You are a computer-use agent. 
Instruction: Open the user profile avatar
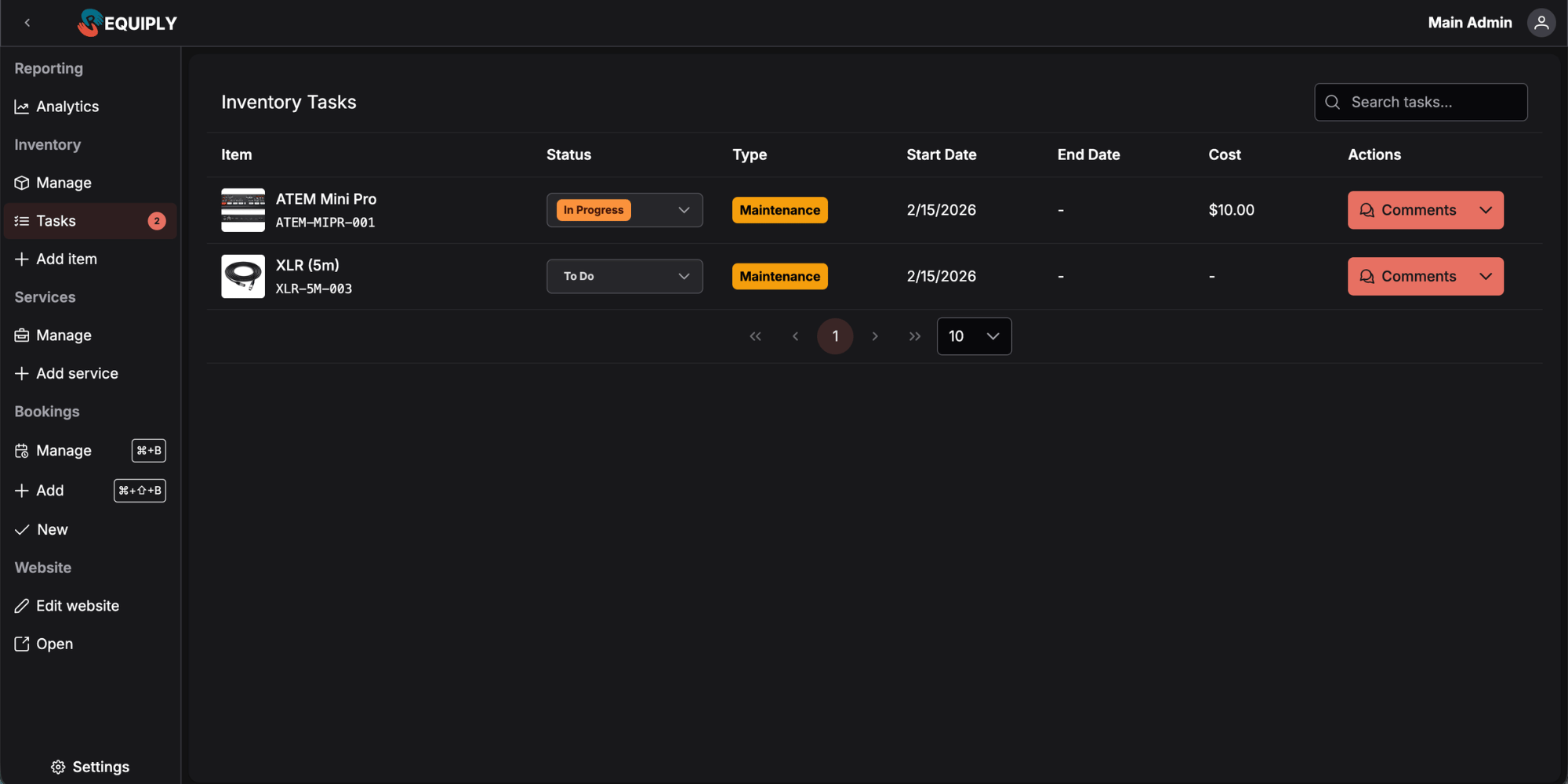pos(1541,23)
